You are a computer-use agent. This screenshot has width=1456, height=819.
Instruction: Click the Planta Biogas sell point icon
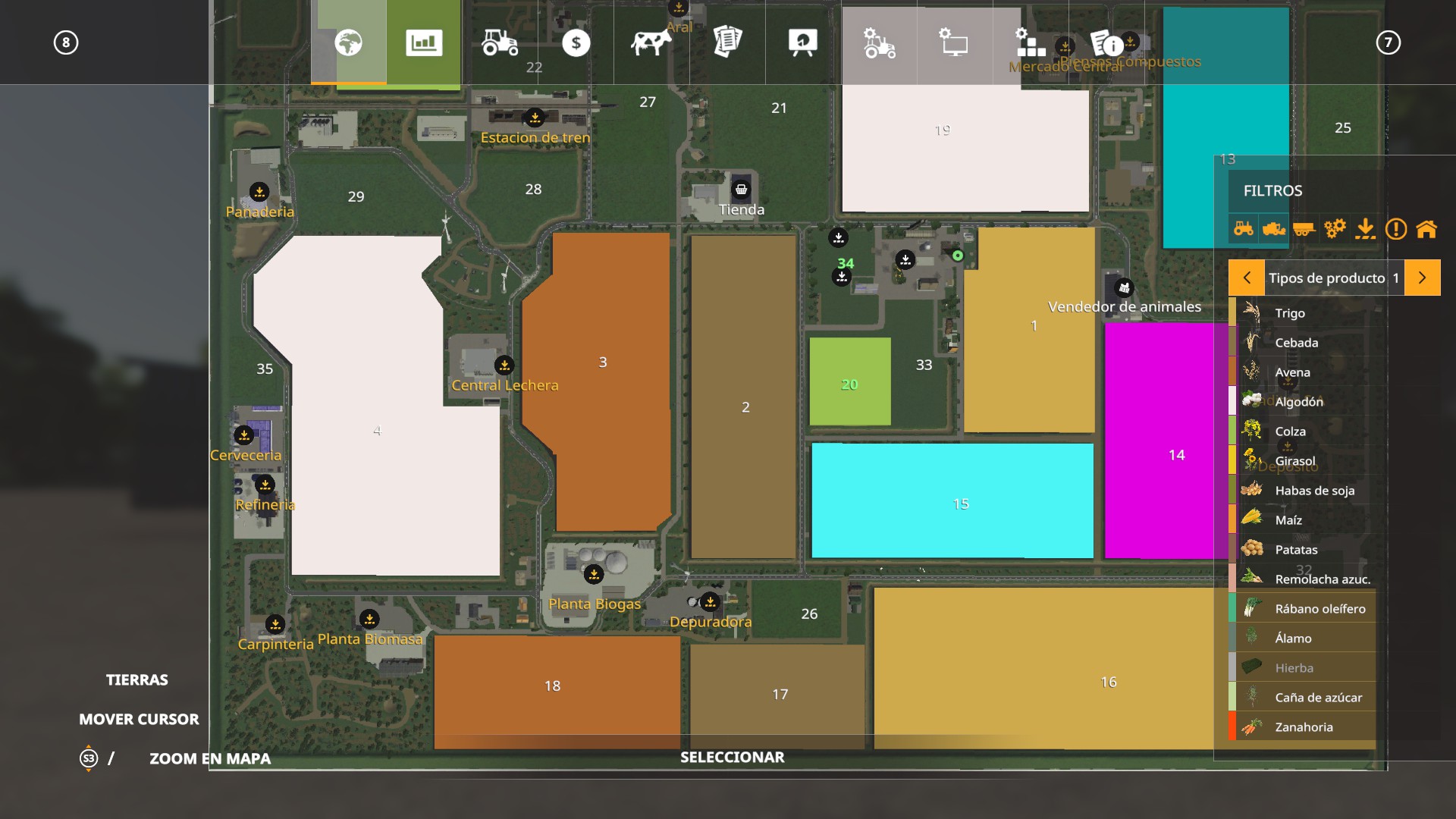coord(594,574)
